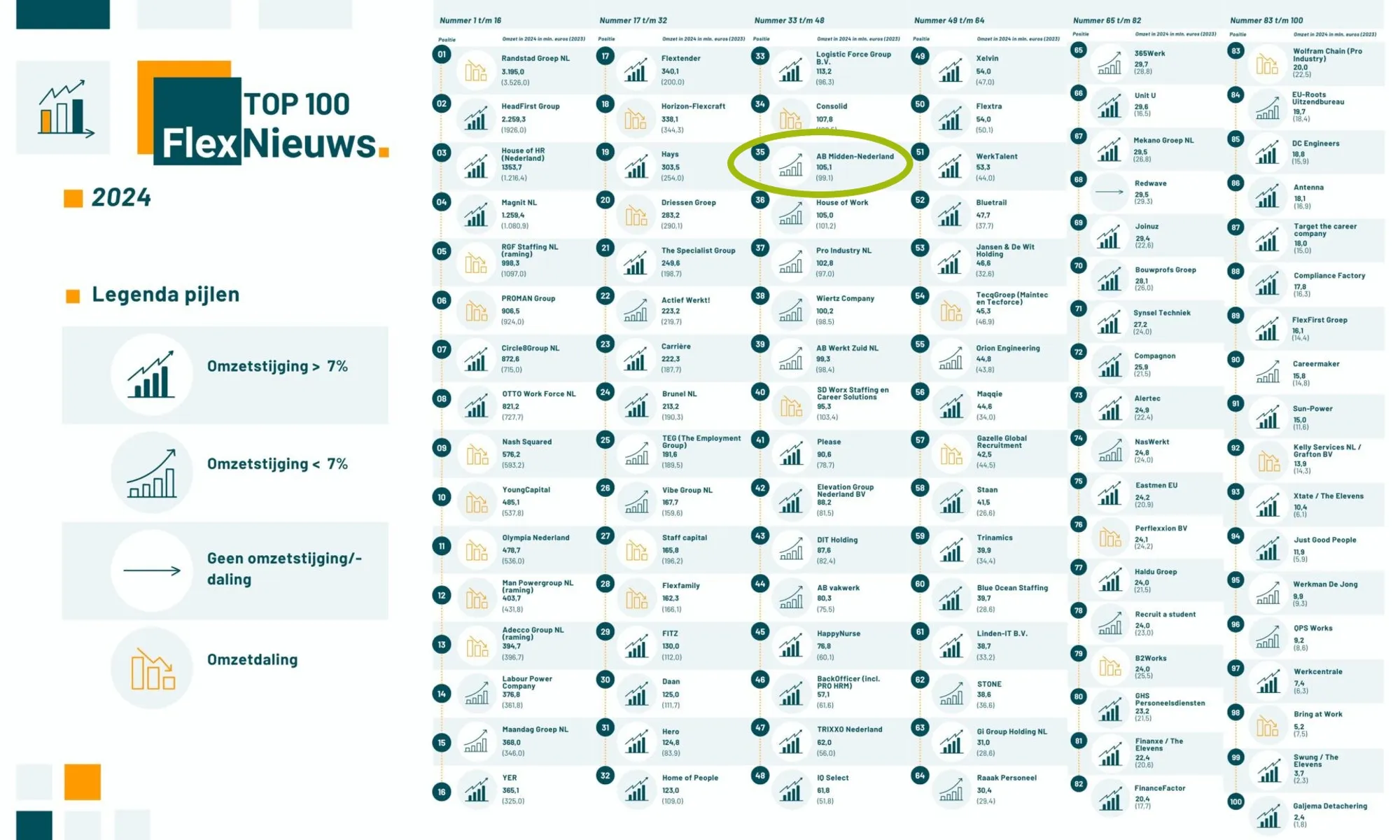The height and width of the screenshot is (840, 1400).
Task: Click the company name Olympia Nederland
Action: (x=535, y=538)
